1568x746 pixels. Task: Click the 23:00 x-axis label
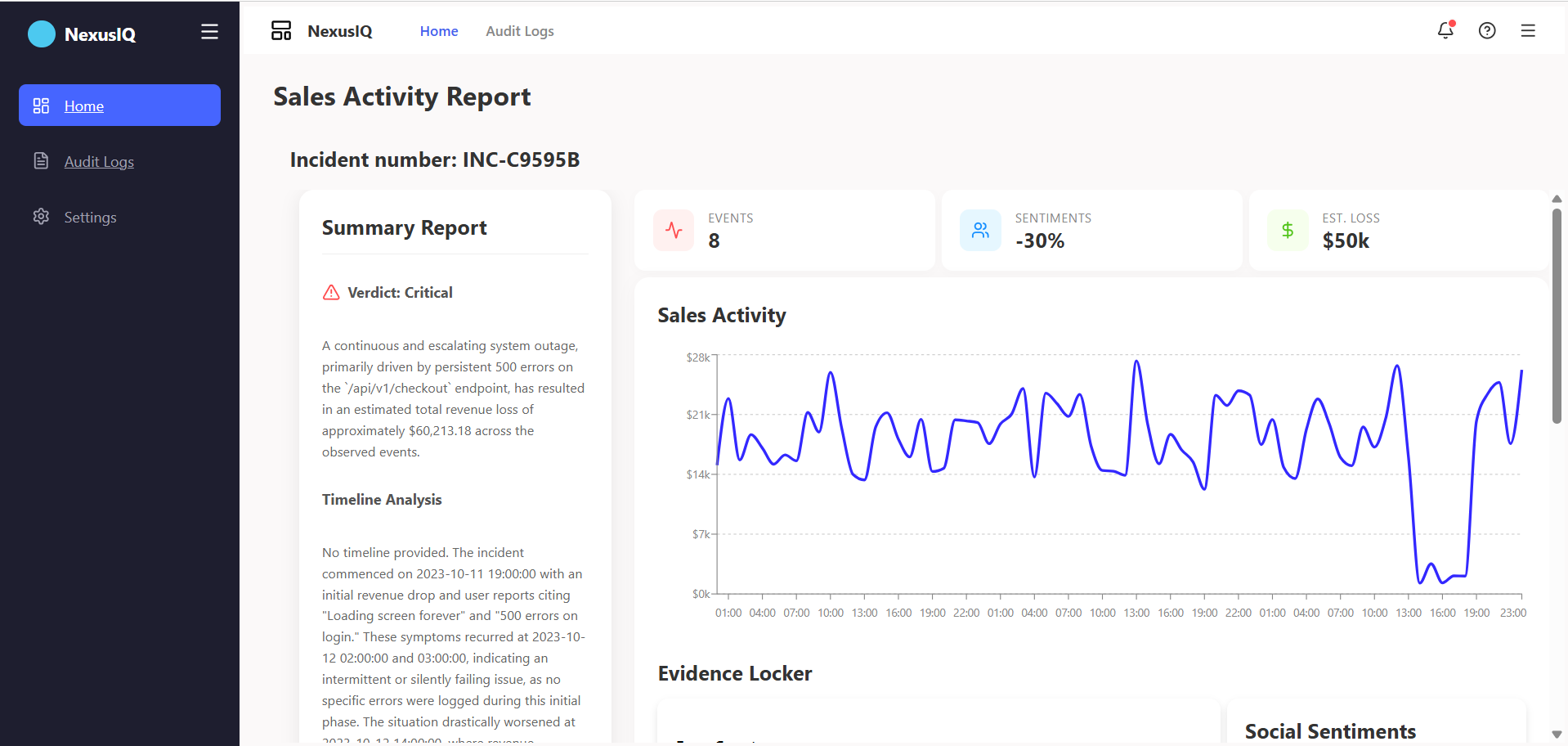click(x=1513, y=613)
